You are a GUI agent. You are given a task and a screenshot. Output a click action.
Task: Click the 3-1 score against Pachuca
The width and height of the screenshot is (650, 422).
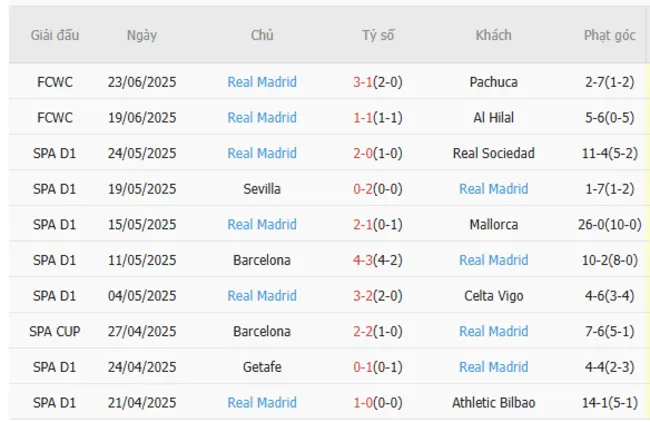(364, 82)
